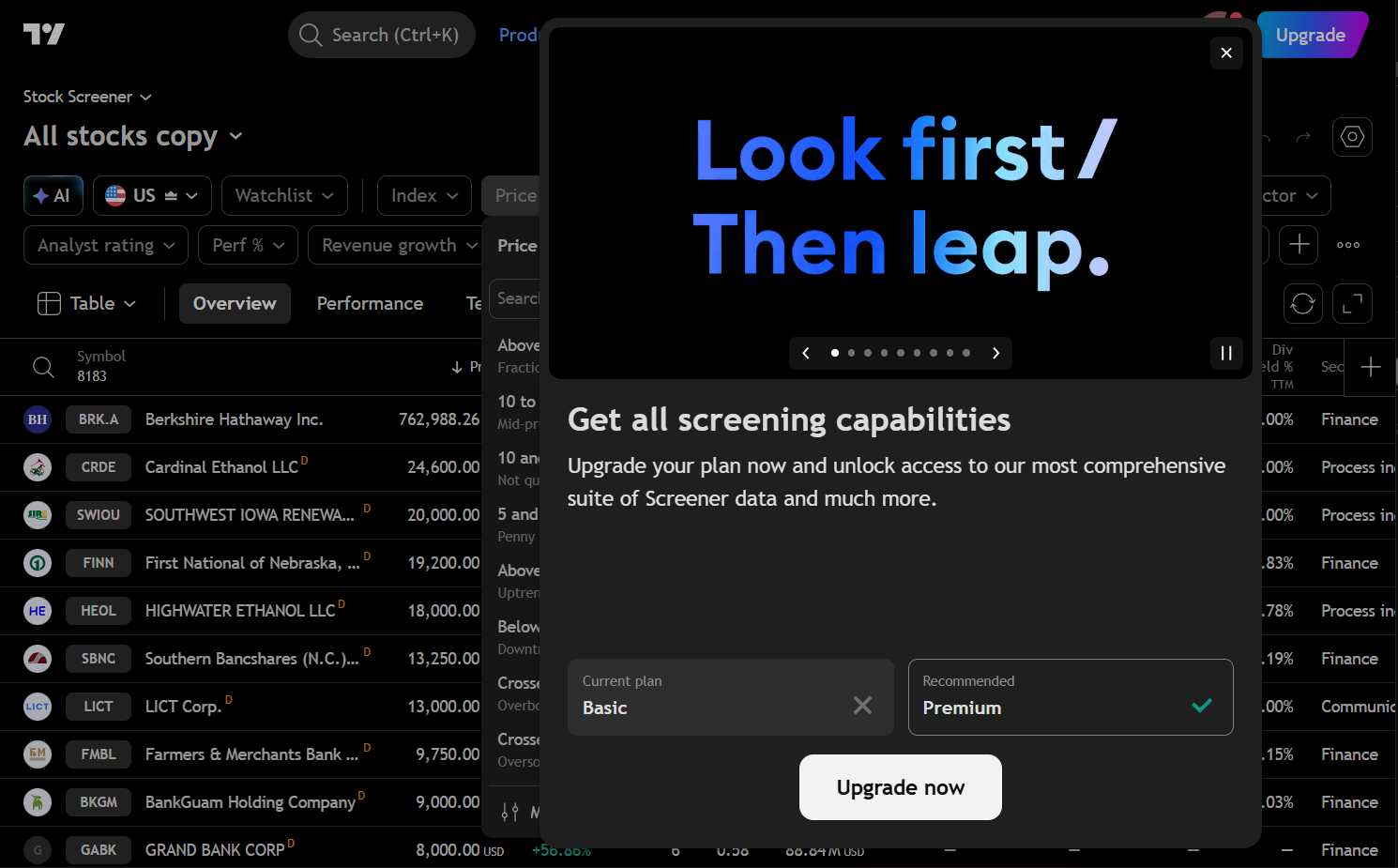1398x868 pixels.
Task: Open the screener settings hexagon icon
Action: coord(1352,137)
